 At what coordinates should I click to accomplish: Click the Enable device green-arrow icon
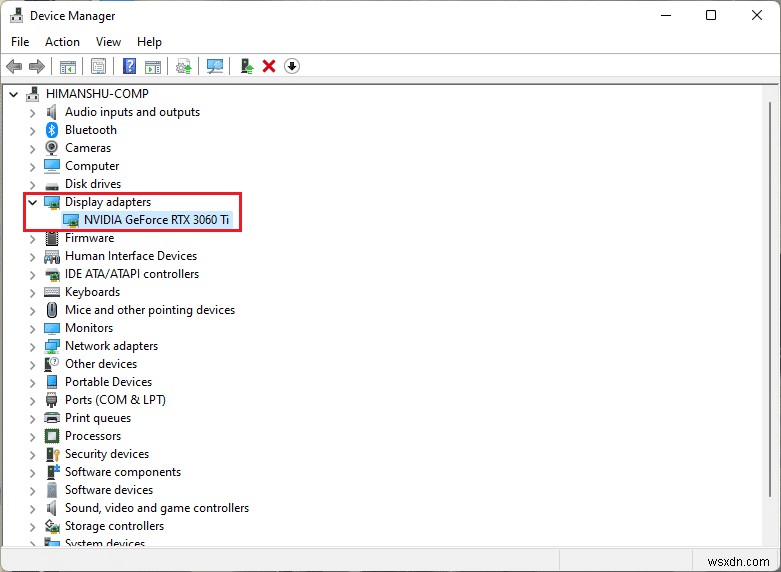pos(247,66)
